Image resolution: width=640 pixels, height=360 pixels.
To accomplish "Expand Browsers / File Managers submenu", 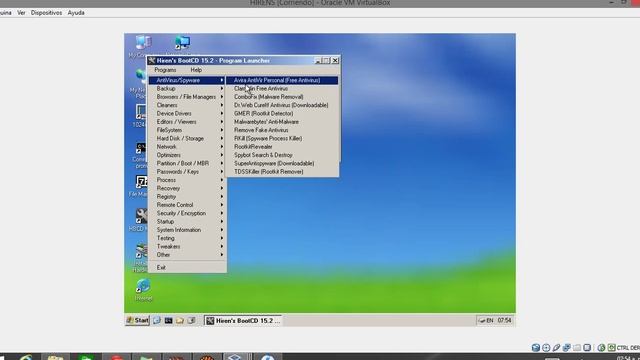I will pos(187,97).
